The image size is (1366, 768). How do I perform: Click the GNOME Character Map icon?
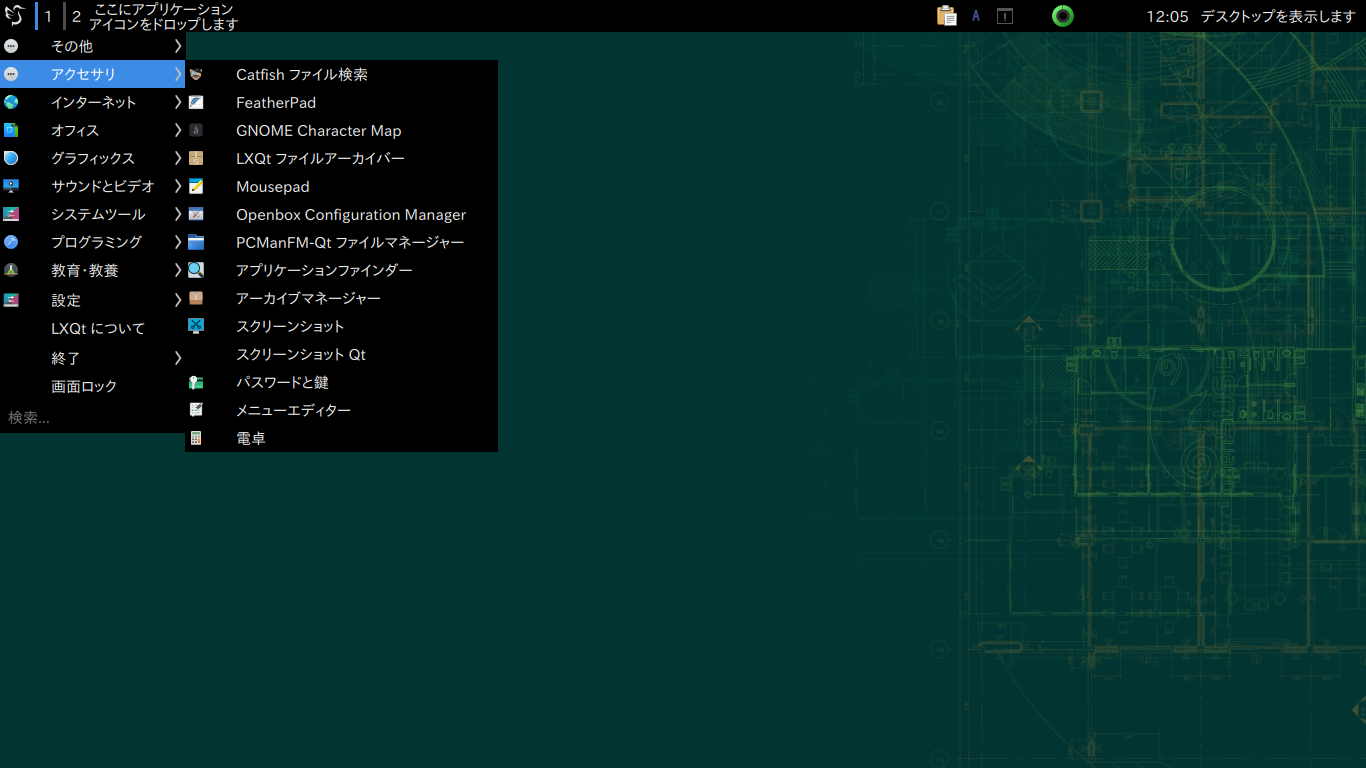tap(196, 130)
